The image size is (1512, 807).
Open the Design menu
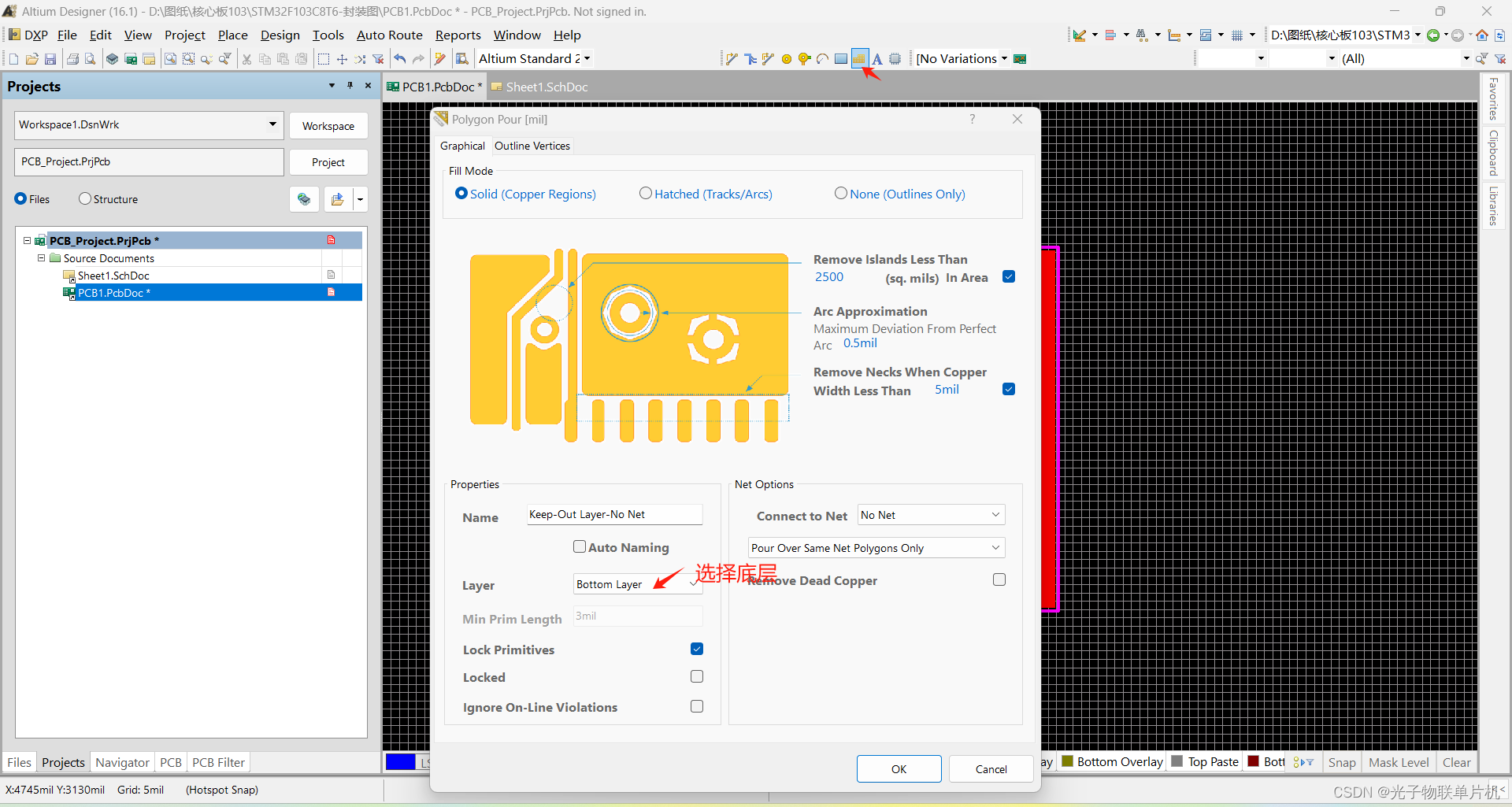click(x=280, y=35)
